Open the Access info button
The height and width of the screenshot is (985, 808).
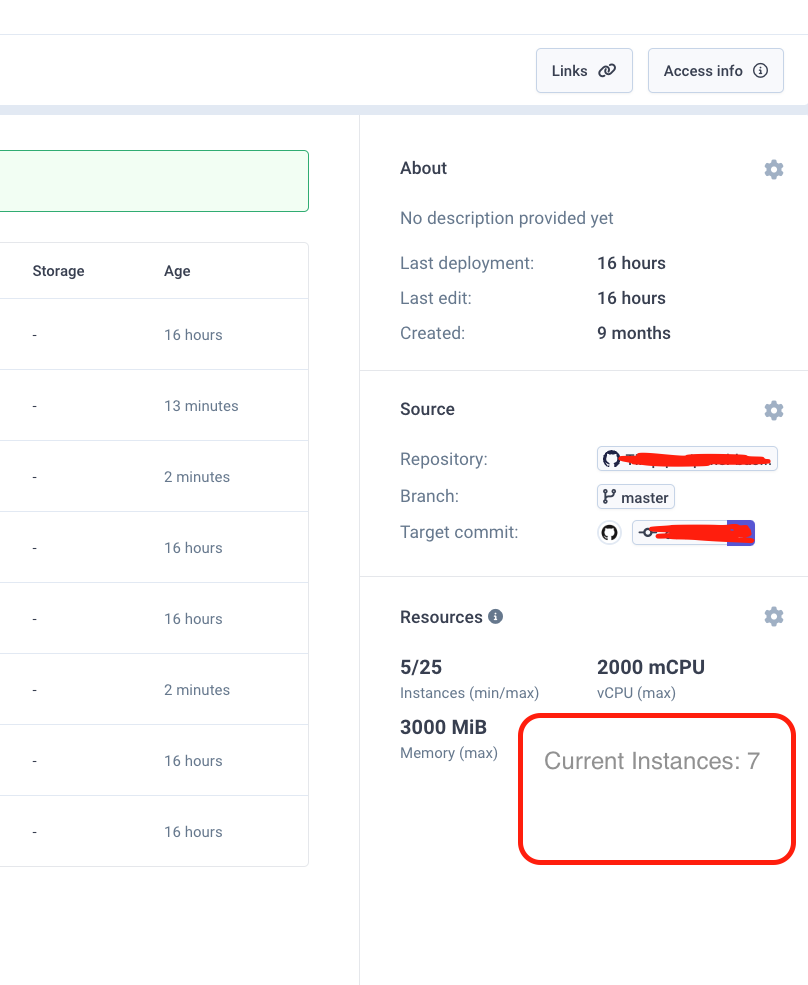pyautogui.click(x=715, y=71)
